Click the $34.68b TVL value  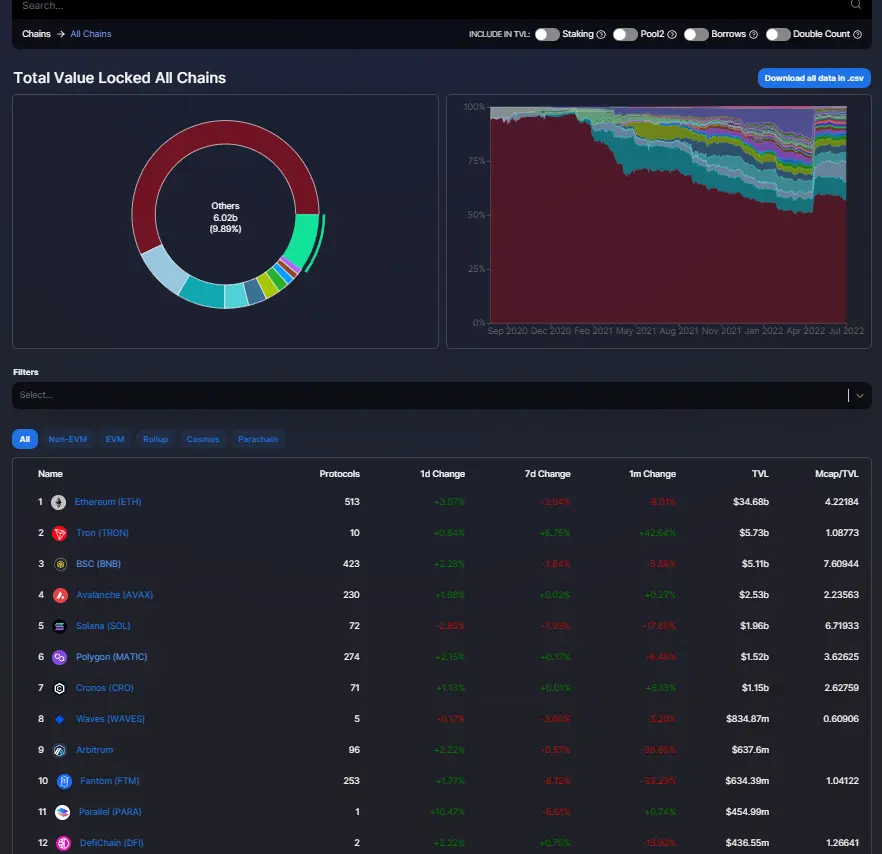(750, 502)
